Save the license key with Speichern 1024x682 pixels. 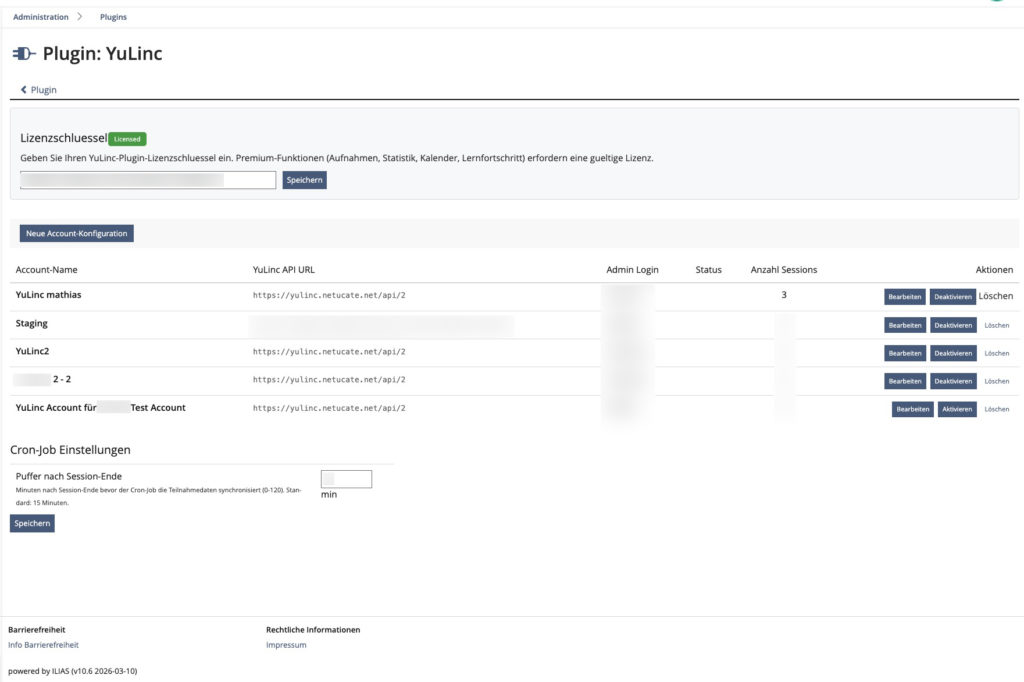(x=304, y=180)
